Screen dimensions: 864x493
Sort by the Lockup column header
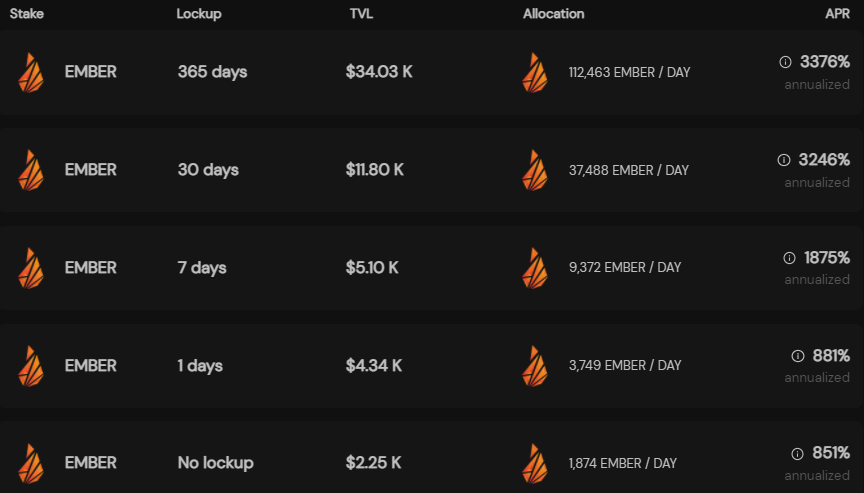coord(199,14)
